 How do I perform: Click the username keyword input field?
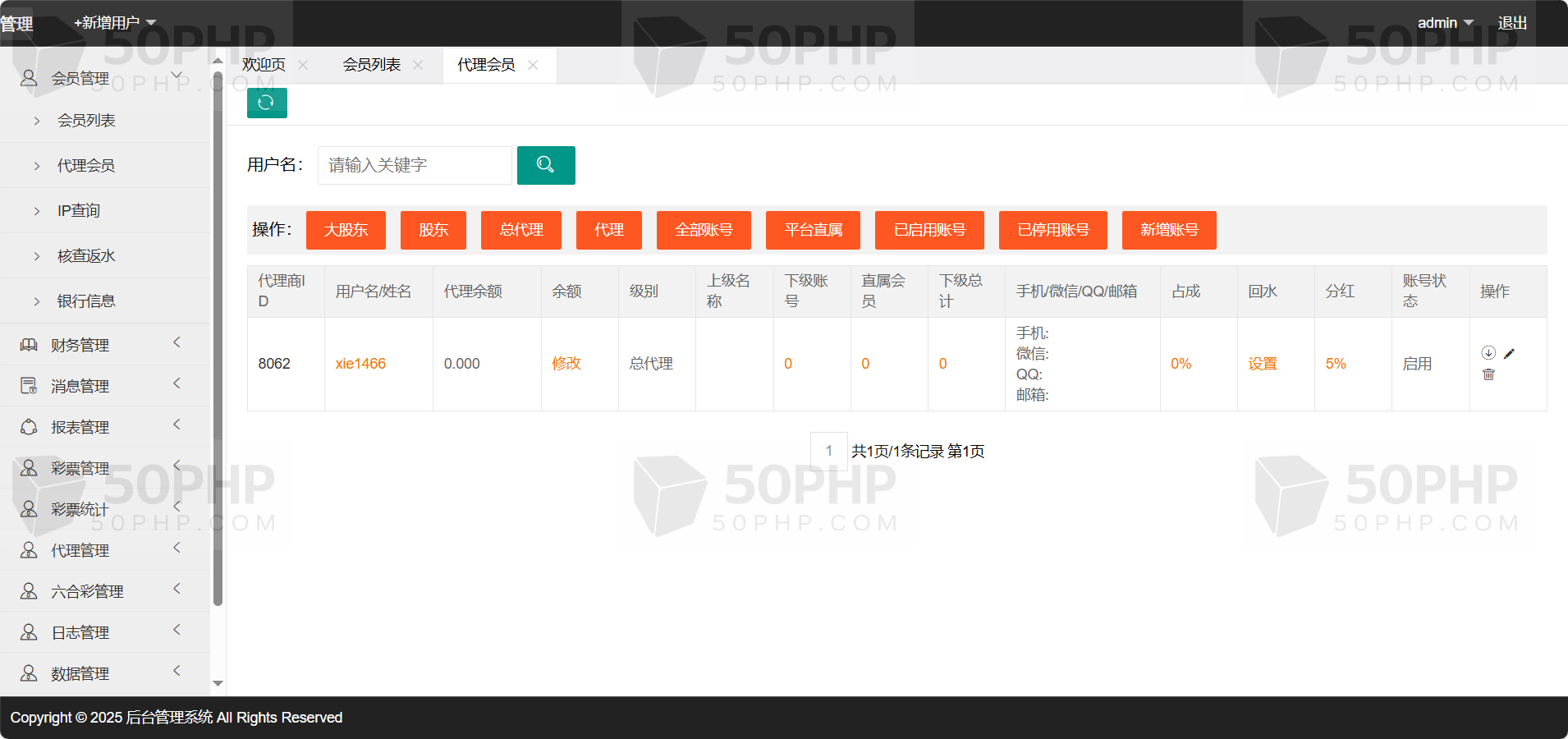(x=415, y=165)
